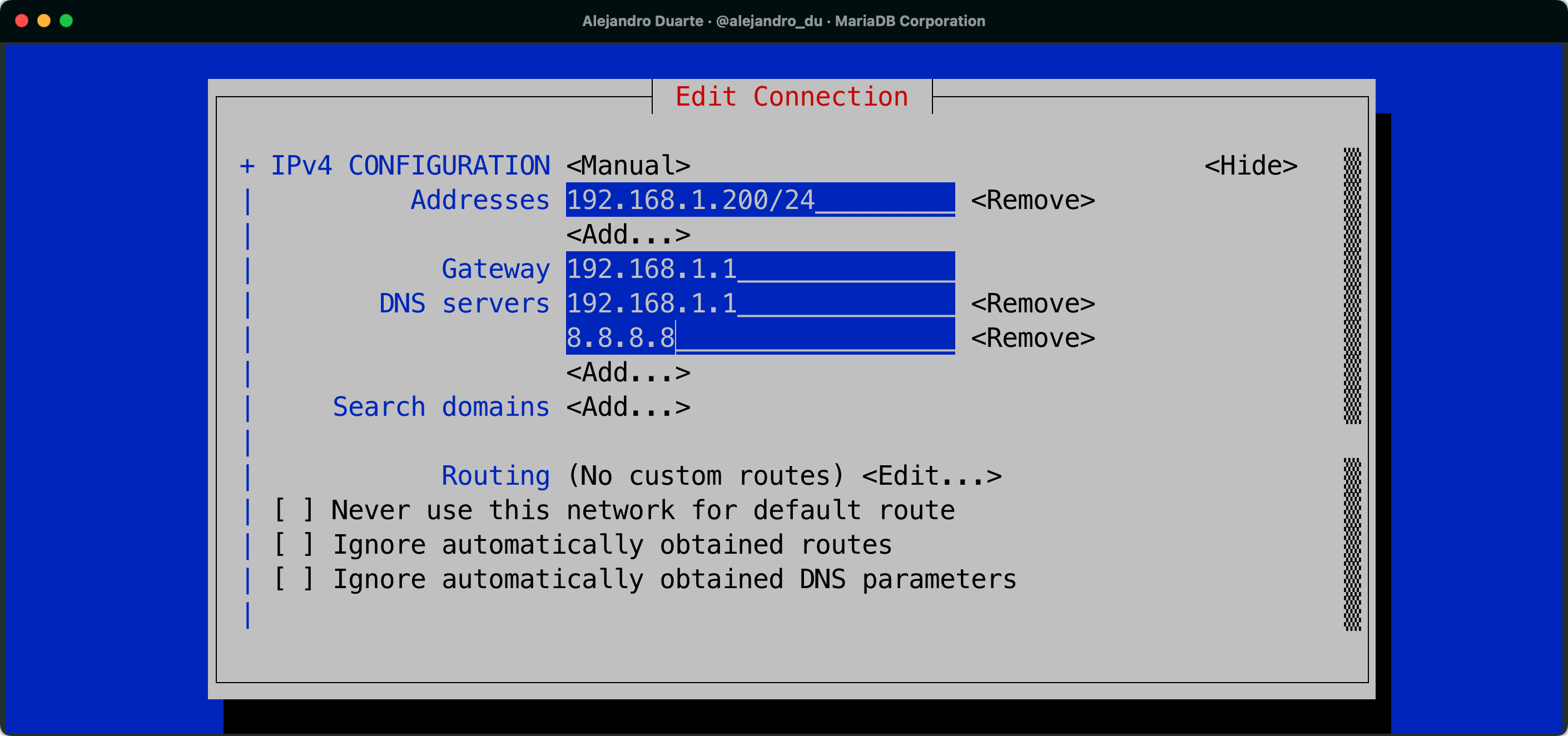Toggle 'Never use this network for default route' checkbox
The height and width of the screenshot is (736, 1568).
294,510
